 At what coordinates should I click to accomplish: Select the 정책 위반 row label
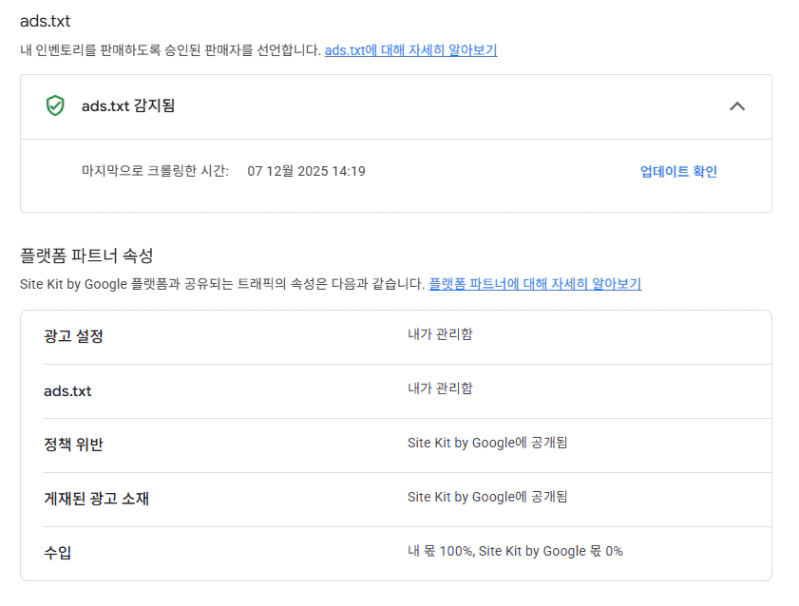[x=74, y=445]
